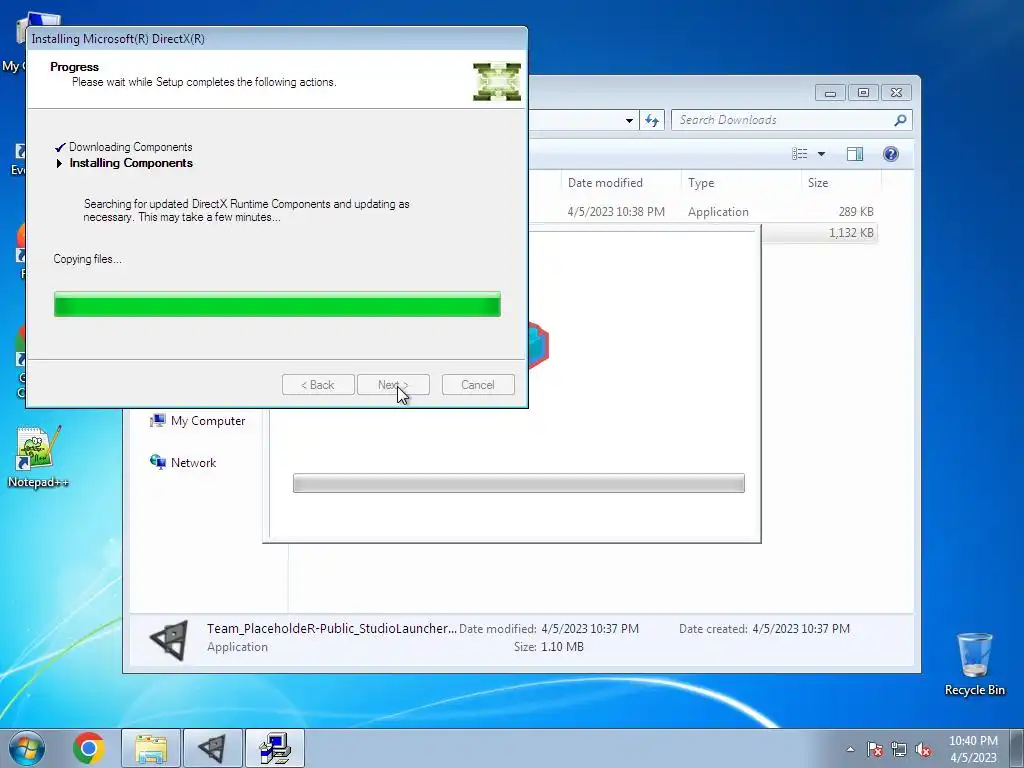Viewport: 1024px width, 768px height.
Task: Switch to DirectX installer taskbar item
Action: tap(275, 748)
